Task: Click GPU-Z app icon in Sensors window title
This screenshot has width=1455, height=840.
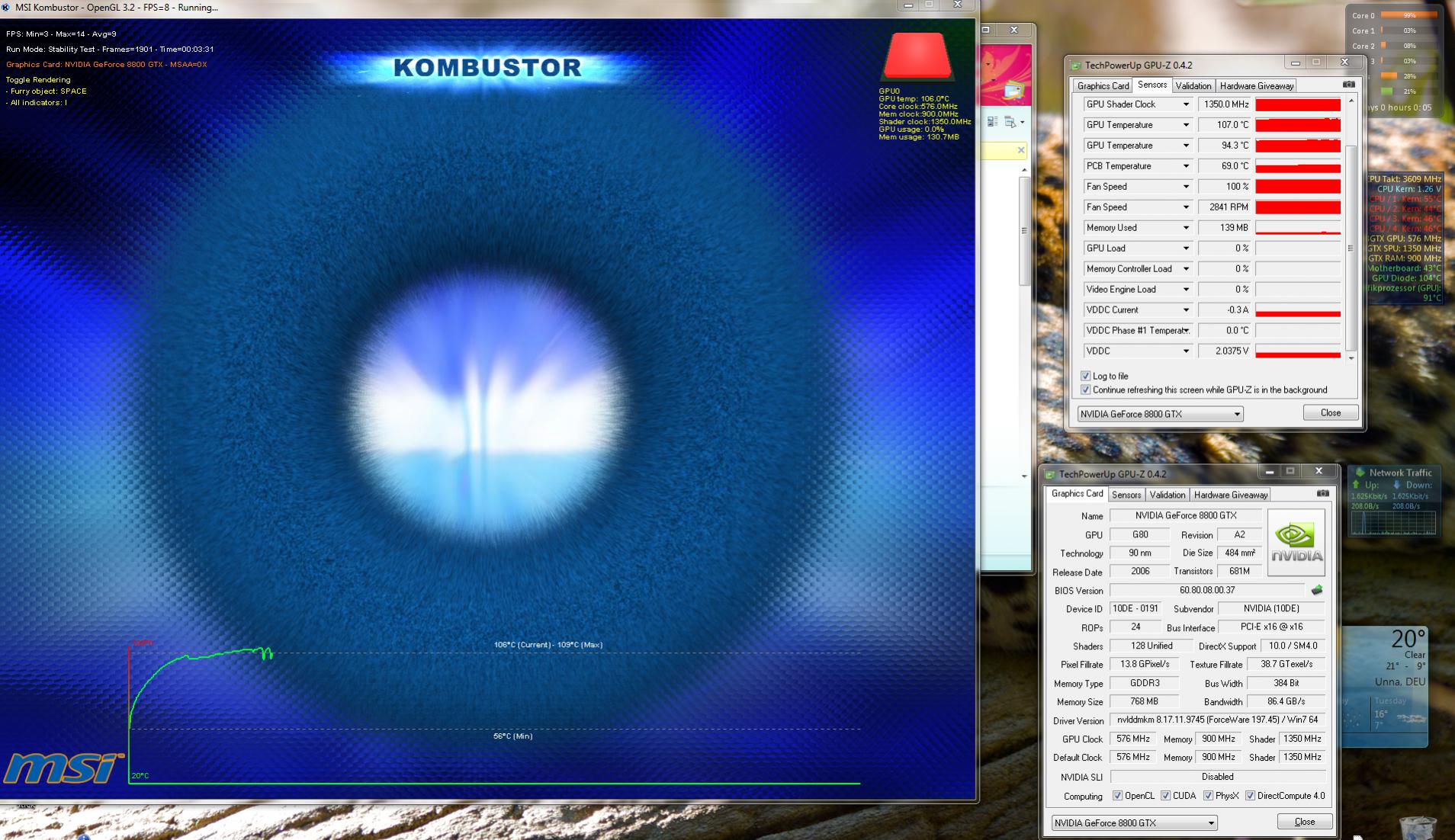Action: tap(1076, 66)
